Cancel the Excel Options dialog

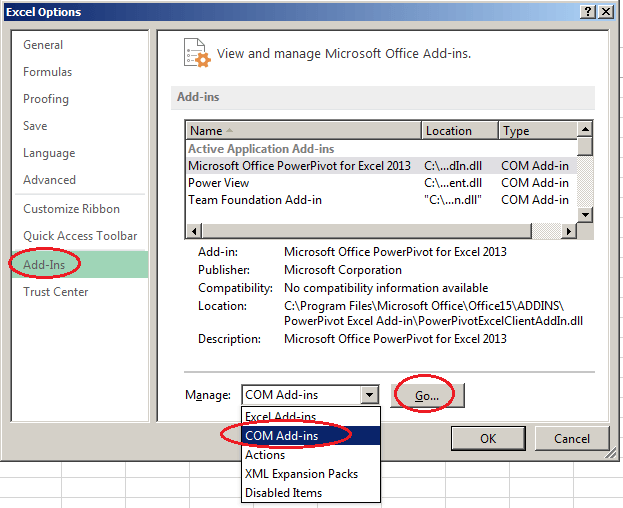point(572,438)
